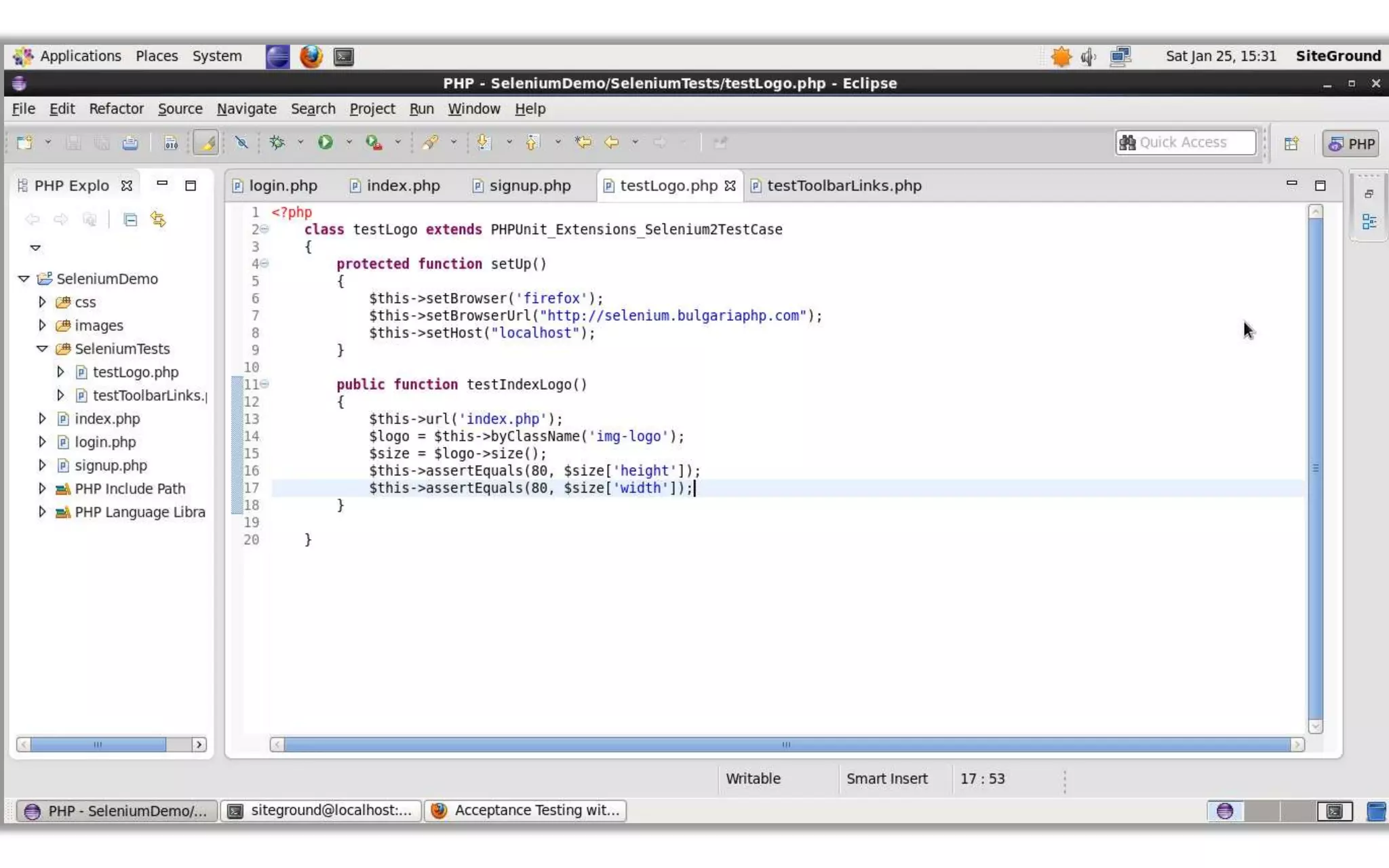Click the Quick Access search field

pyautogui.click(x=1186, y=142)
